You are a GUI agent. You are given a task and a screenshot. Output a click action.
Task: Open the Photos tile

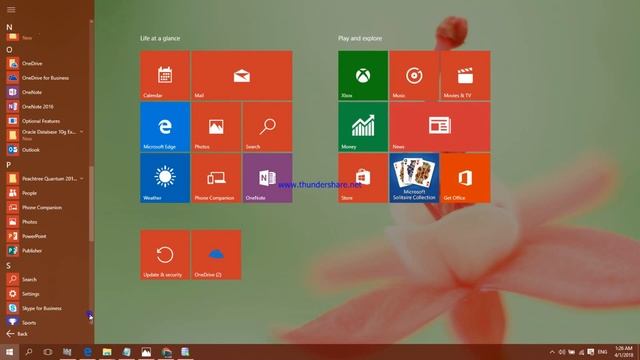[x=216, y=127]
